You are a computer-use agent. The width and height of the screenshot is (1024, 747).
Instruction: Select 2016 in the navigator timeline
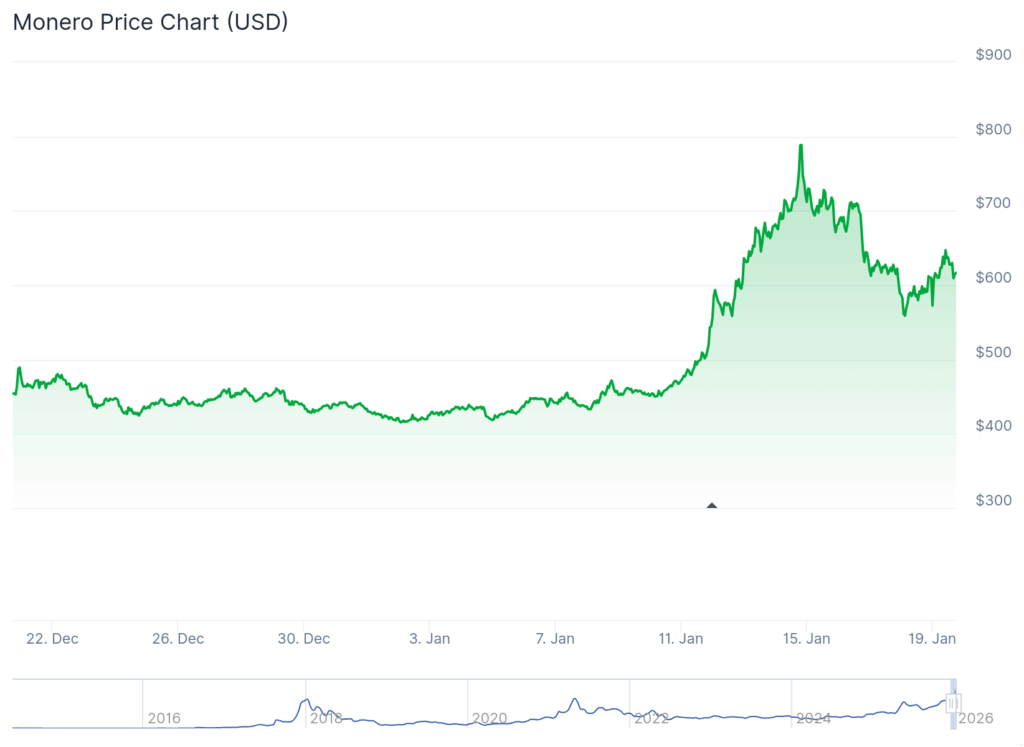click(x=164, y=718)
